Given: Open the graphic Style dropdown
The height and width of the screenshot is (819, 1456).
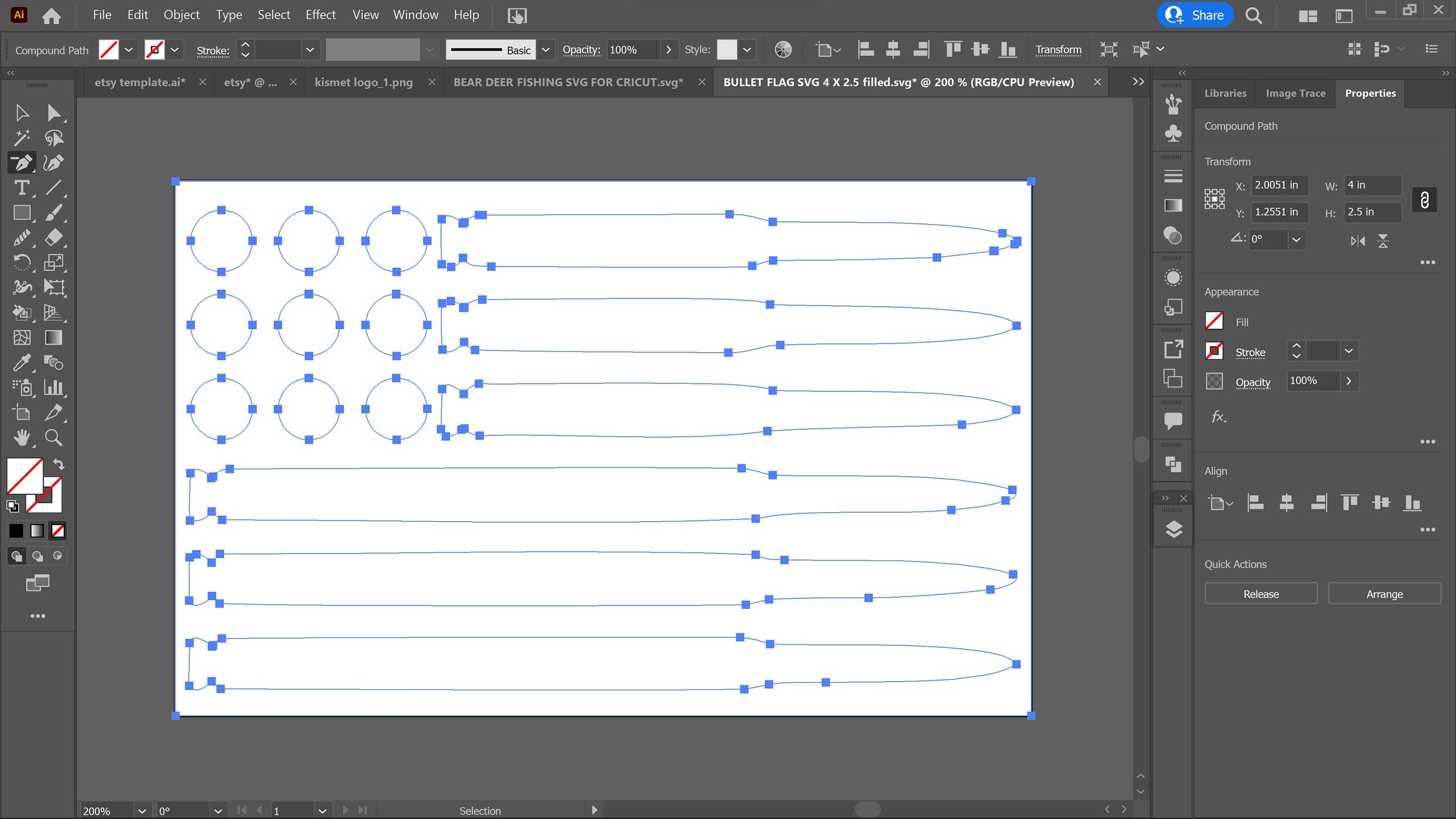Looking at the screenshot, I should tap(747, 49).
